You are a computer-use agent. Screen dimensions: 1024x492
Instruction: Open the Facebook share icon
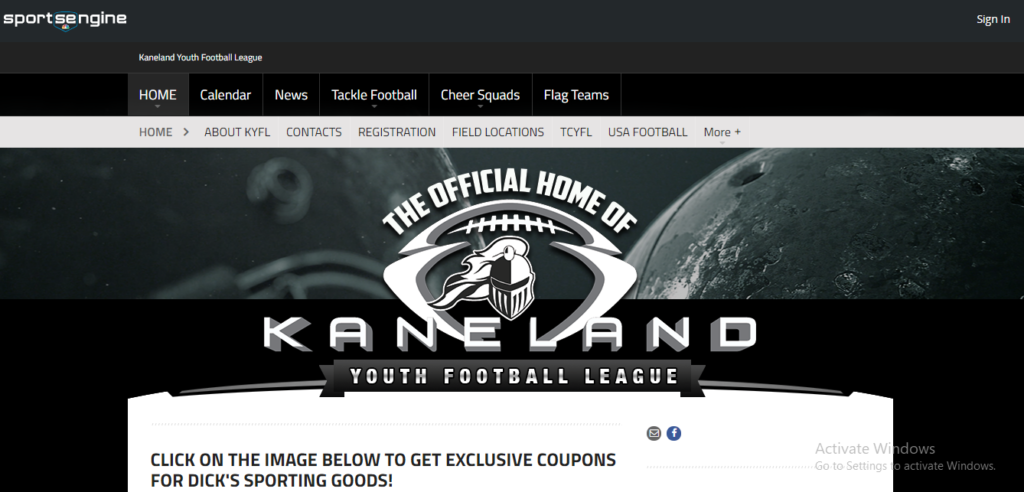(x=674, y=433)
